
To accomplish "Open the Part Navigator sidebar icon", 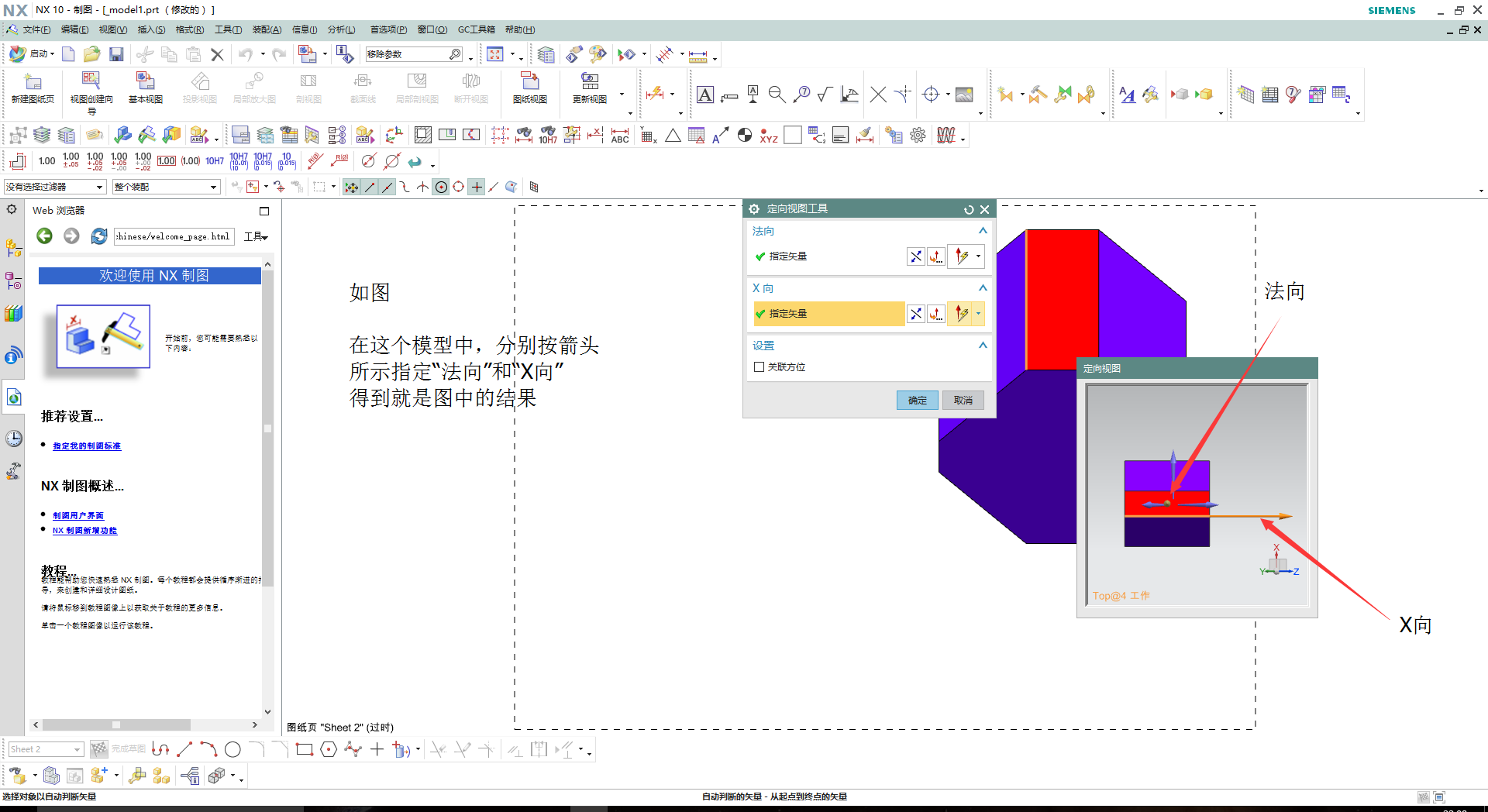I will click(x=13, y=280).
